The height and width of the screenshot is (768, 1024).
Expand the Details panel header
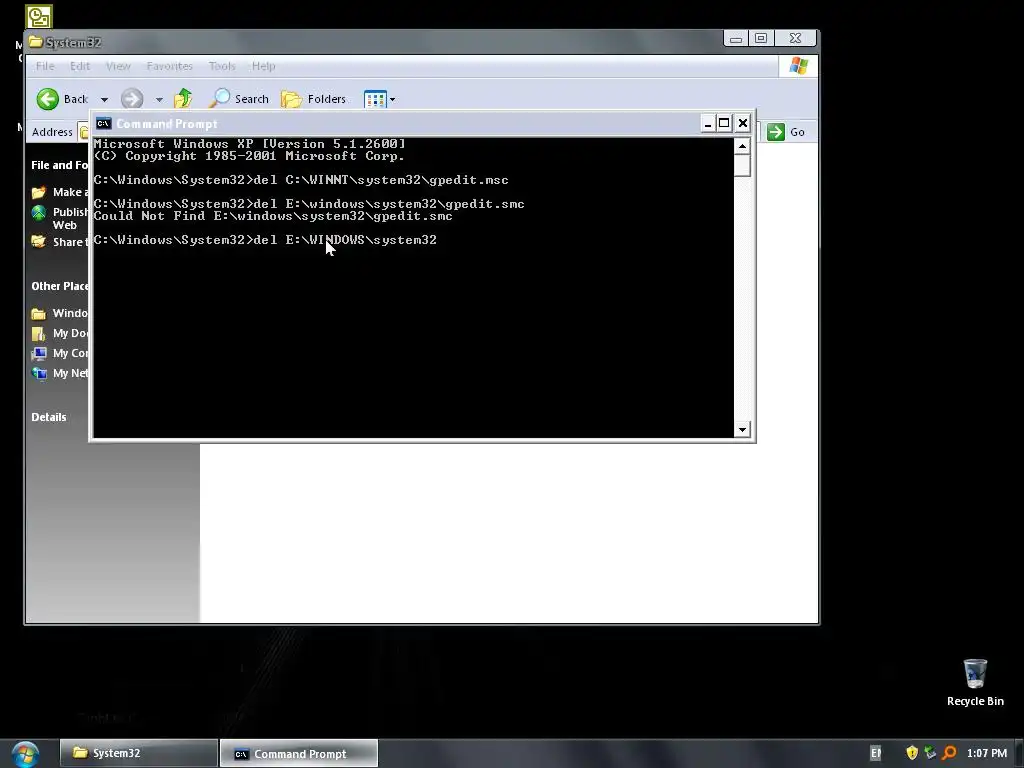(x=49, y=417)
